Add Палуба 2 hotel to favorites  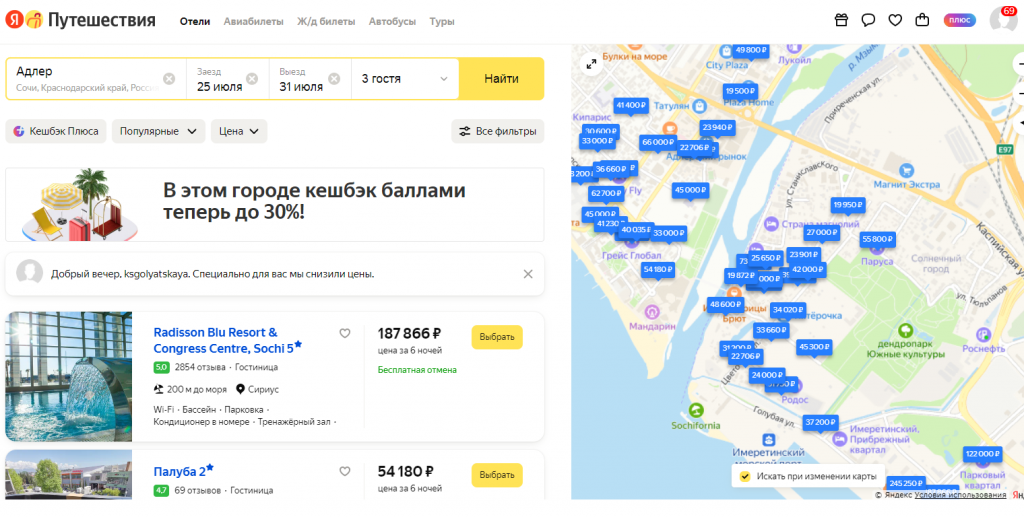pos(345,471)
